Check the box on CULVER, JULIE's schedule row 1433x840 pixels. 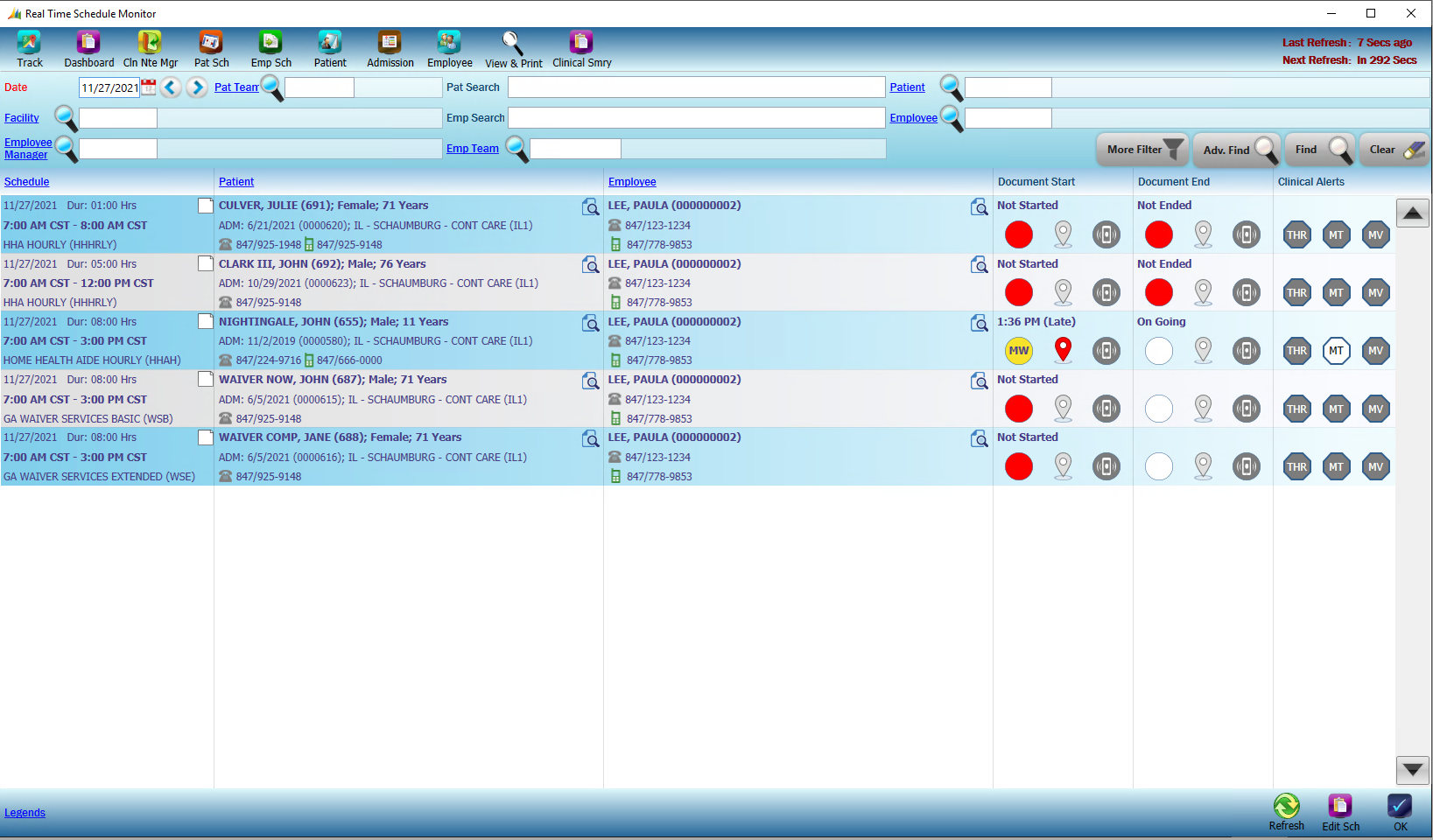tap(206, 205)
